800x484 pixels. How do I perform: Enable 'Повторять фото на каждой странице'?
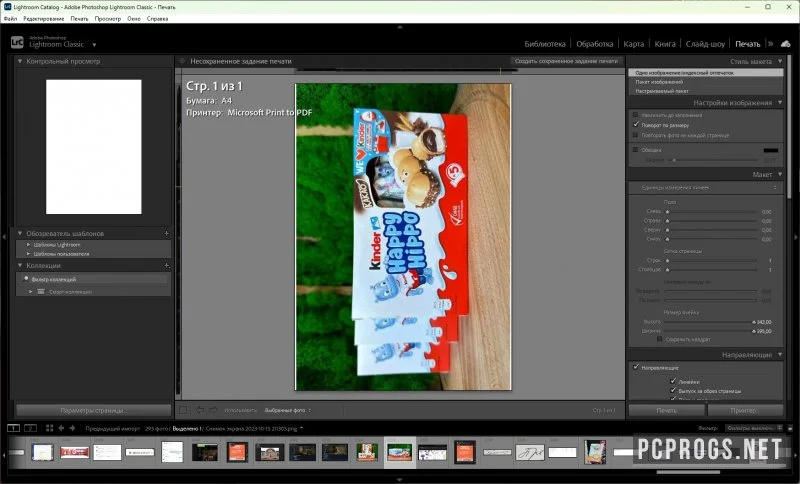(635, 135)
